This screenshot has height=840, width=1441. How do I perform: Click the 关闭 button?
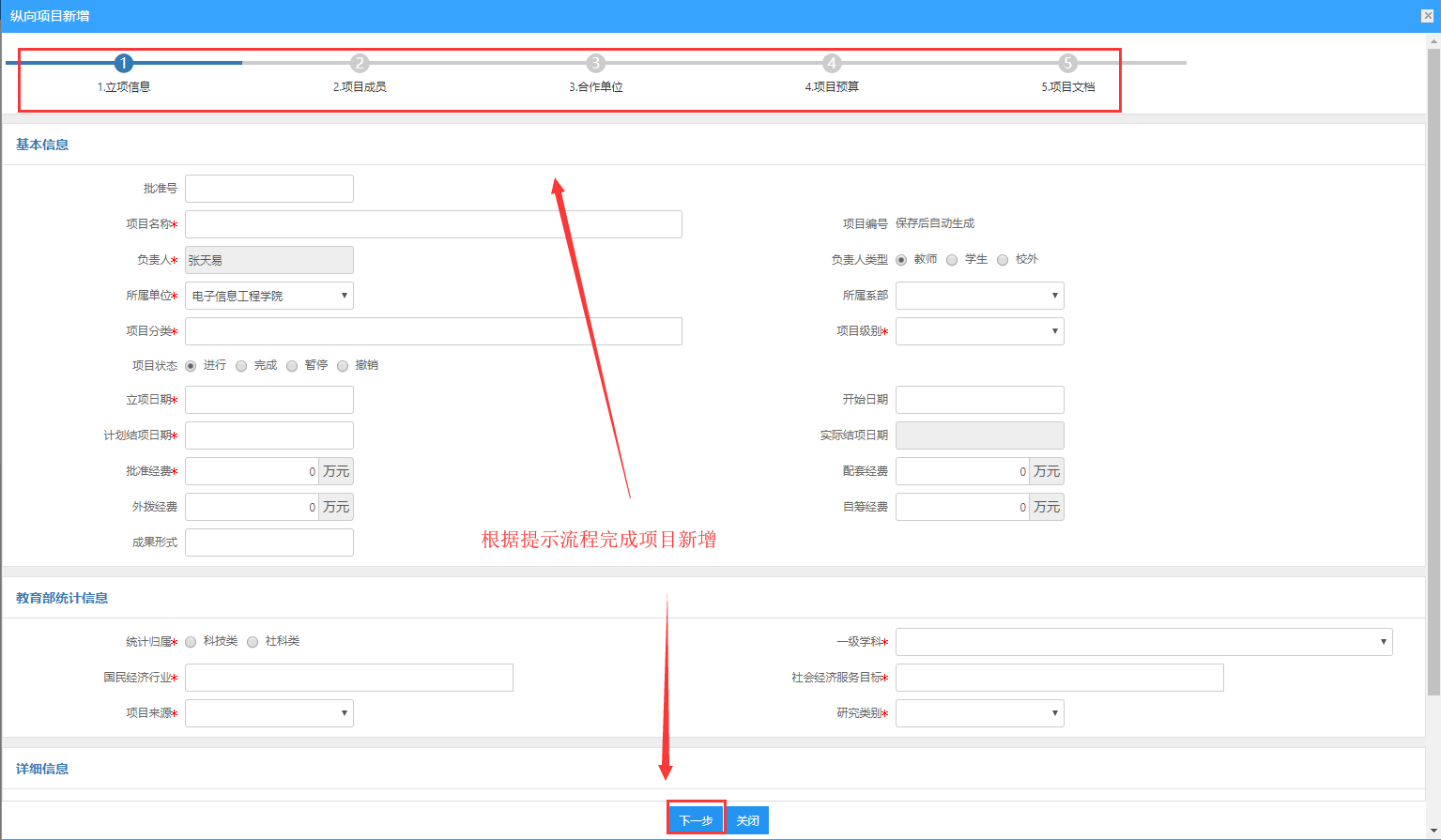[x=748, y=820]
